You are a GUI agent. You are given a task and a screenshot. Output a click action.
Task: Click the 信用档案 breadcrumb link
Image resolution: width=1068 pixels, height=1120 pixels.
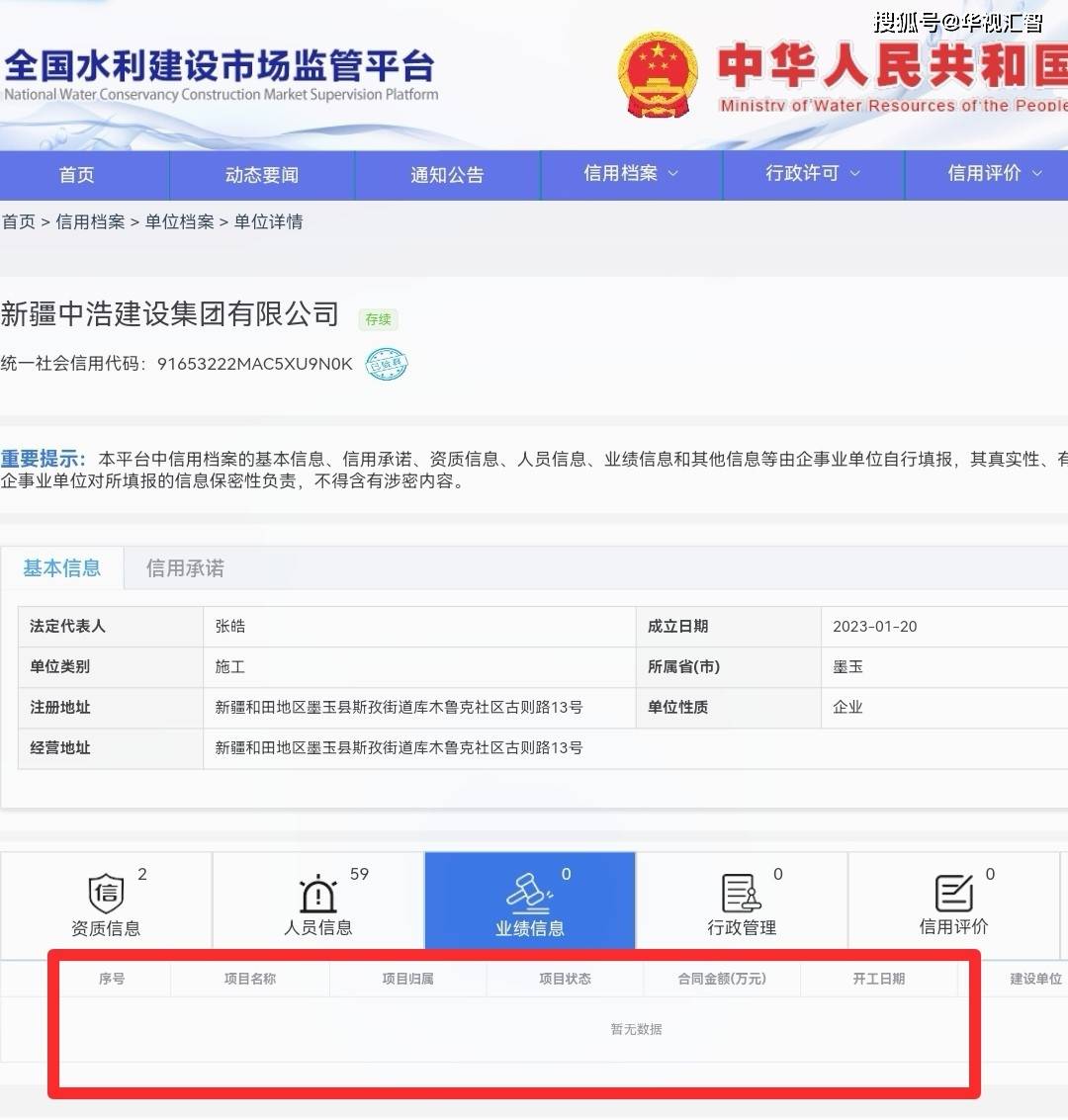tap(90, 222)
